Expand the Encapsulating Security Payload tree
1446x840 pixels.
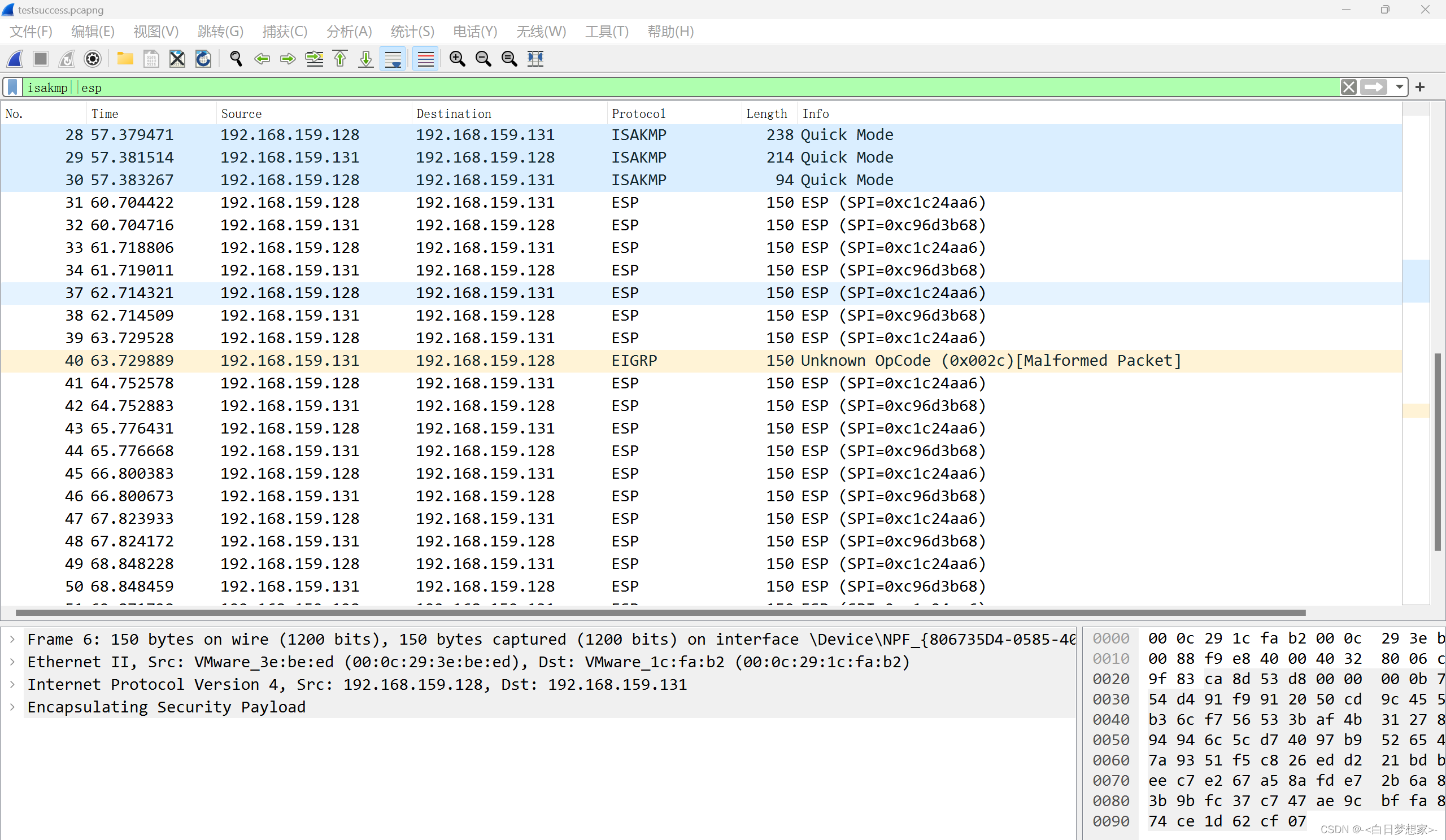pyautogui.click(x=12, y=707)
